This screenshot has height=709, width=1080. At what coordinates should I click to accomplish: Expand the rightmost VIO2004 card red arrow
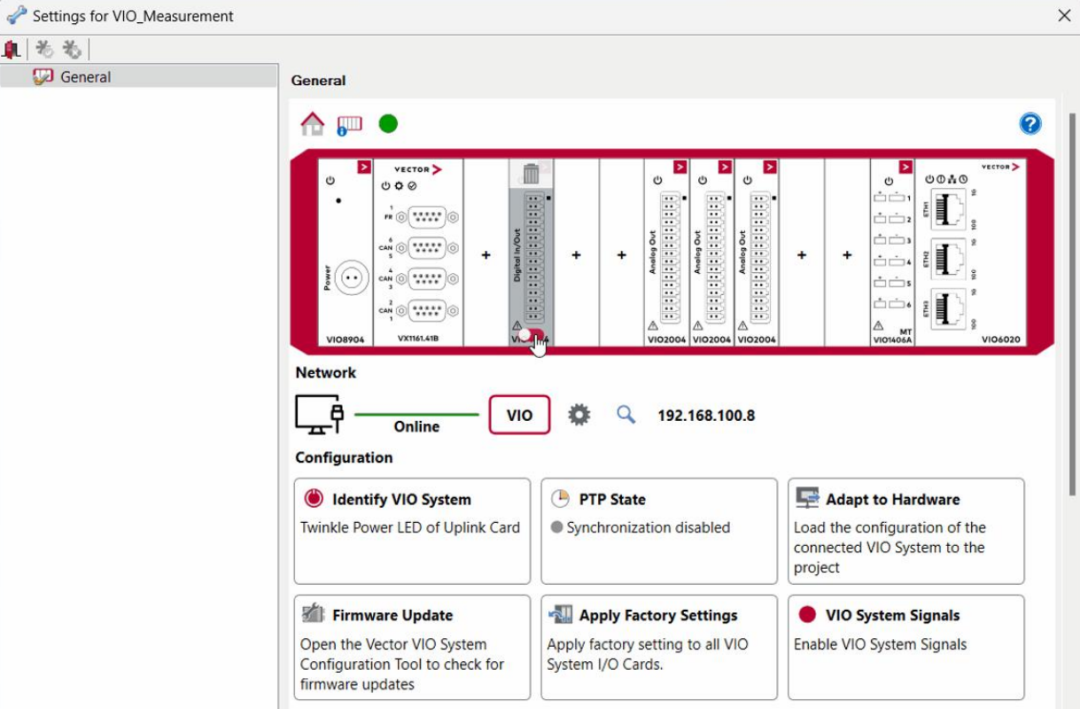770,167
